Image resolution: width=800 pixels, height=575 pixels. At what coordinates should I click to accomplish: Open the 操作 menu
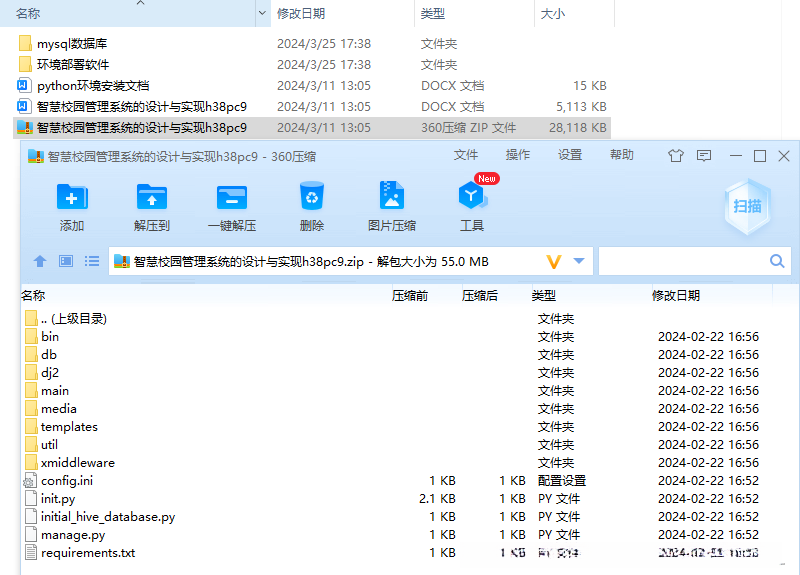[x=518, y=155]
